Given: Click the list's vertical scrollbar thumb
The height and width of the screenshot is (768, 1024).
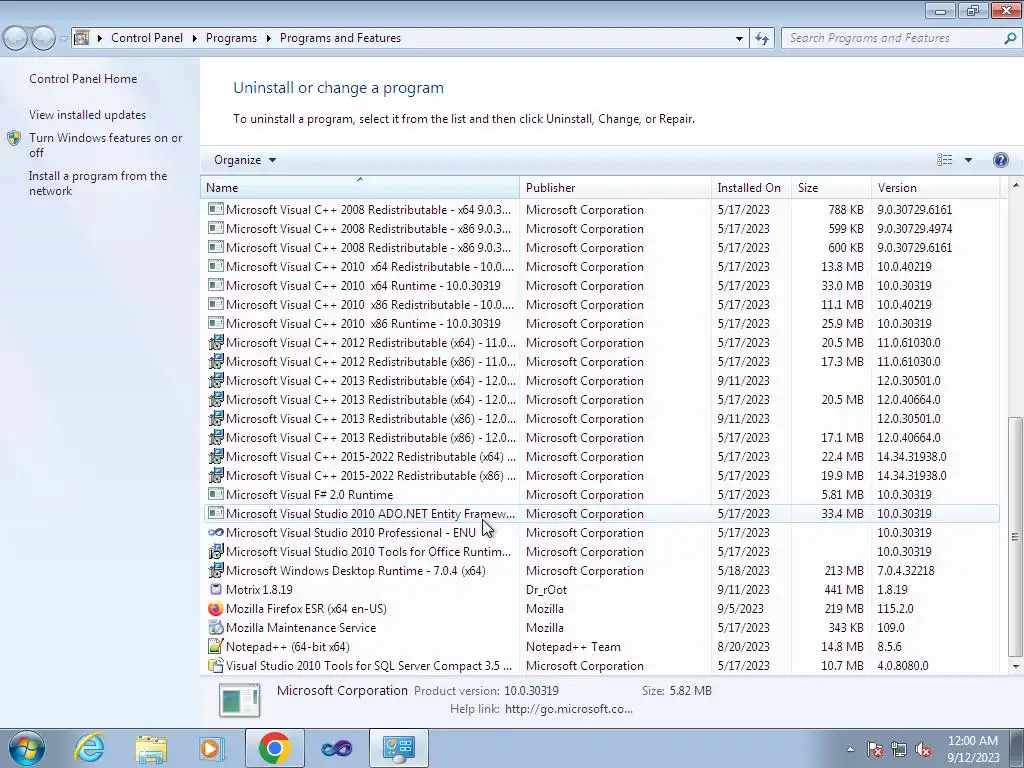Looking at the screenshot, I should coord(1015,536).
